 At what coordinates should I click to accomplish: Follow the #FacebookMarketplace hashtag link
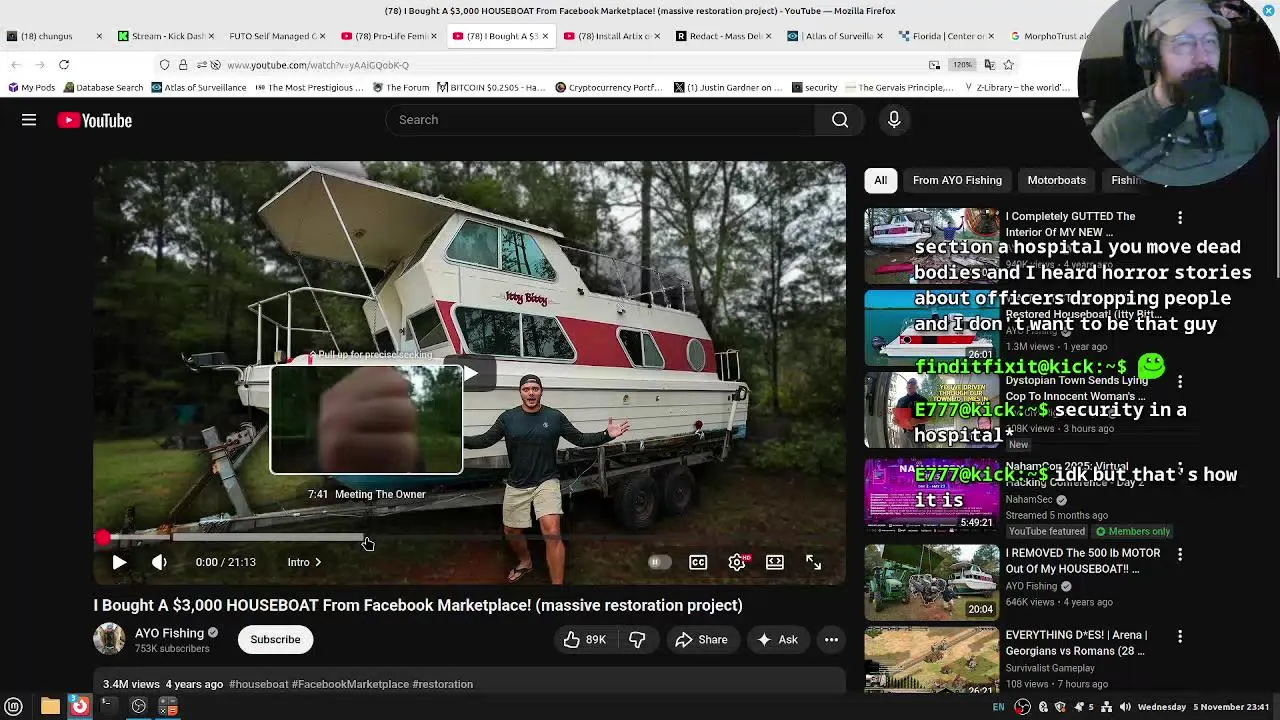pos(350,684)
